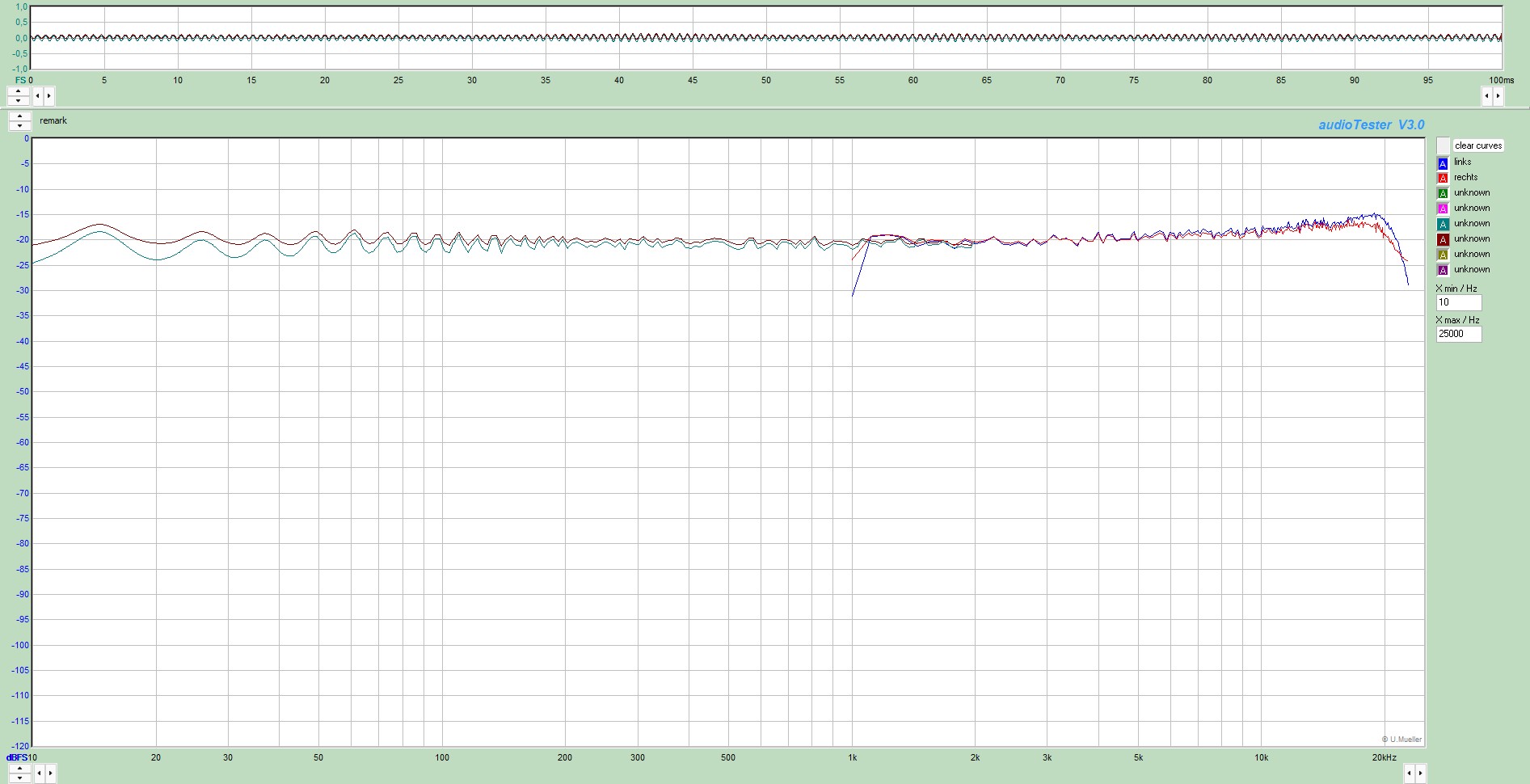This screenshot has width=1530, height=784.
Task: Click the up arrow beside the remark label
Action: 20,116
